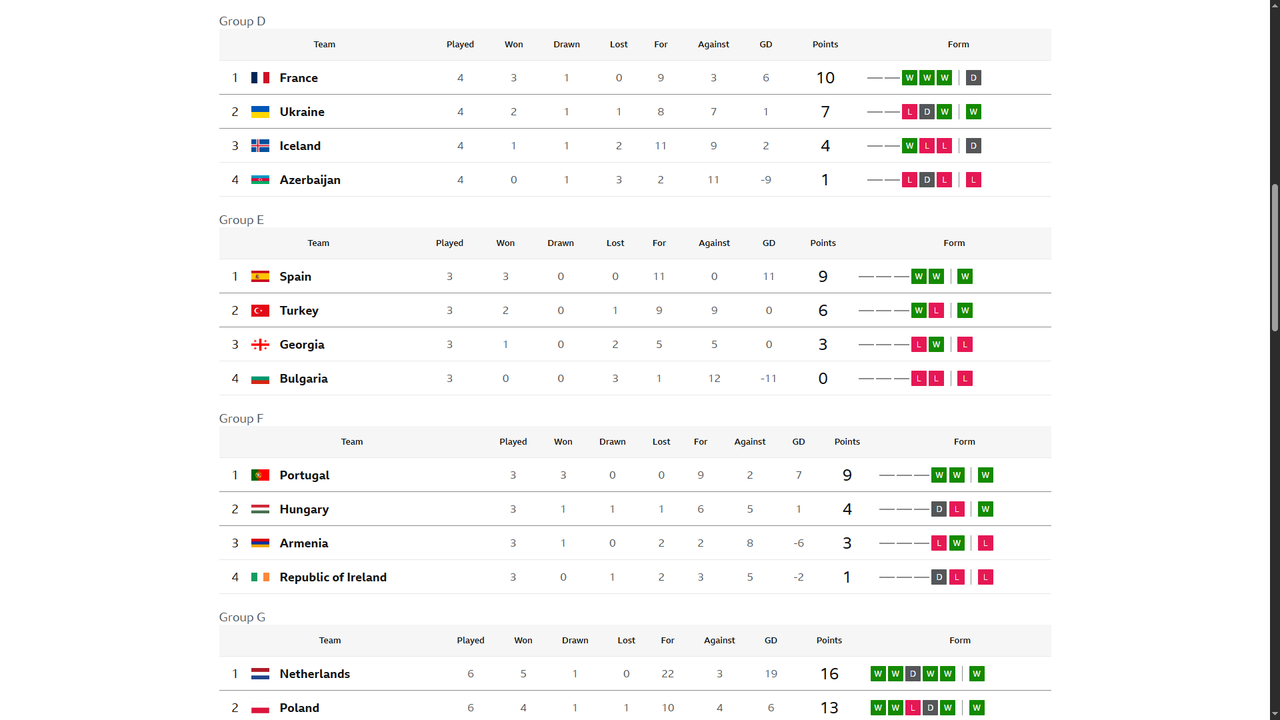Screen dimensions: 1280x720
Task: Click Bulgaria's latest form result L badge
Action: click(x=965, y=379)
